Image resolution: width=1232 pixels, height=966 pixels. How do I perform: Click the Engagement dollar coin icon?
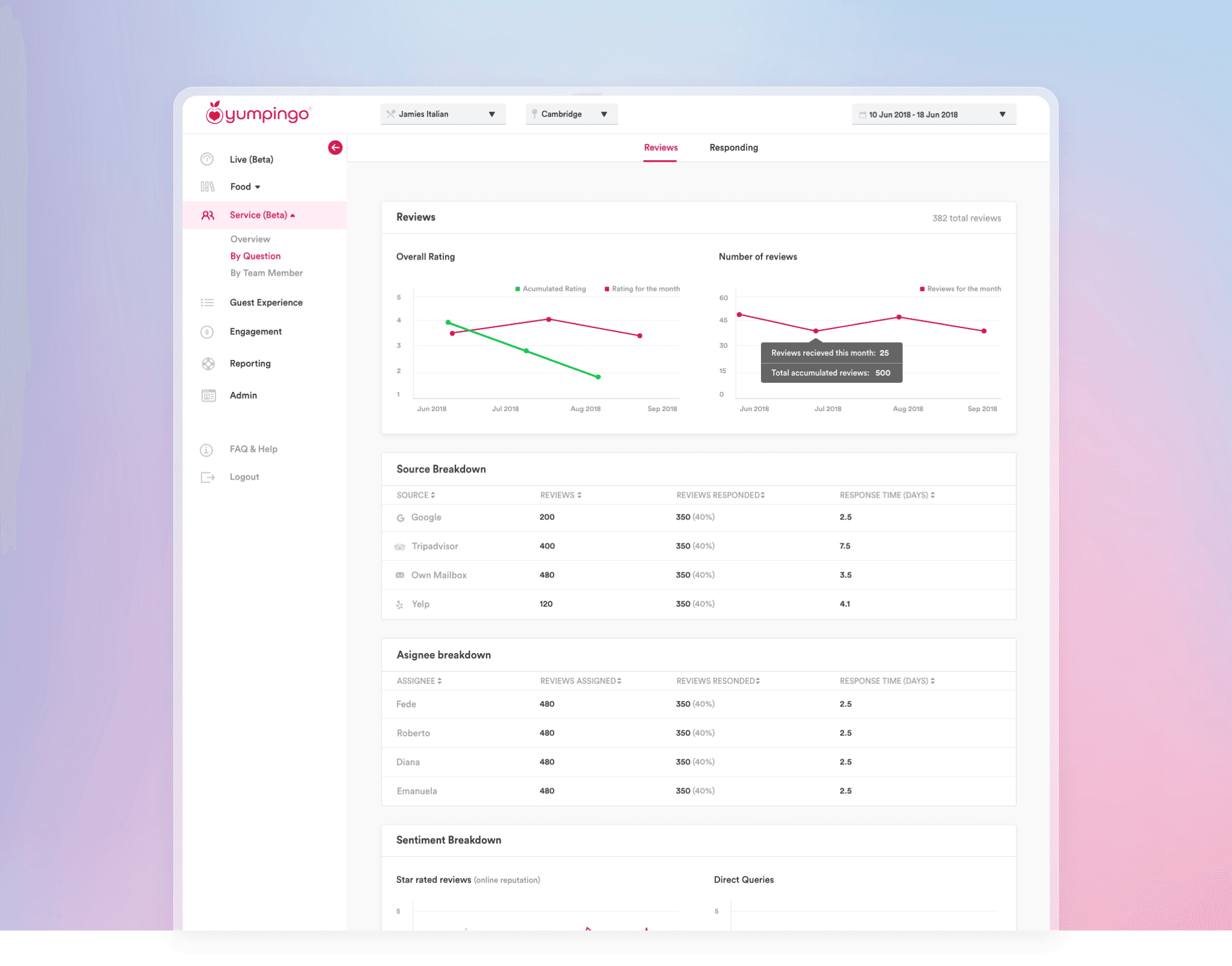tap(207, 332)
